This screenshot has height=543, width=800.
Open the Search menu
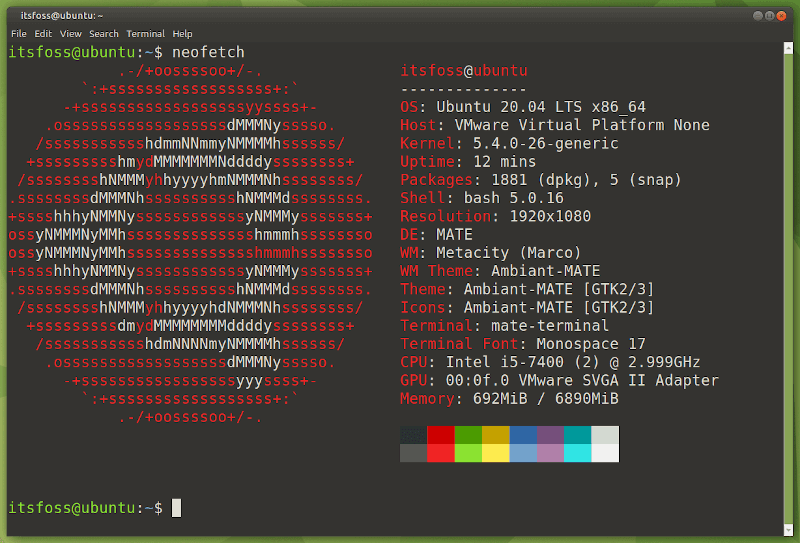coord(104,34)
